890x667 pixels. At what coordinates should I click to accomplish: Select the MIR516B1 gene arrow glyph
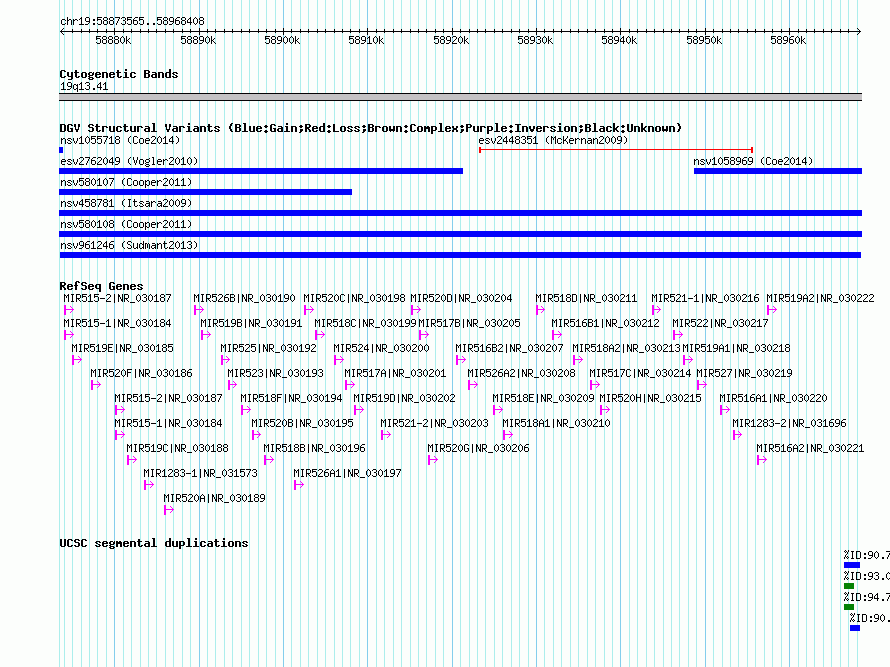pos(557,335)
